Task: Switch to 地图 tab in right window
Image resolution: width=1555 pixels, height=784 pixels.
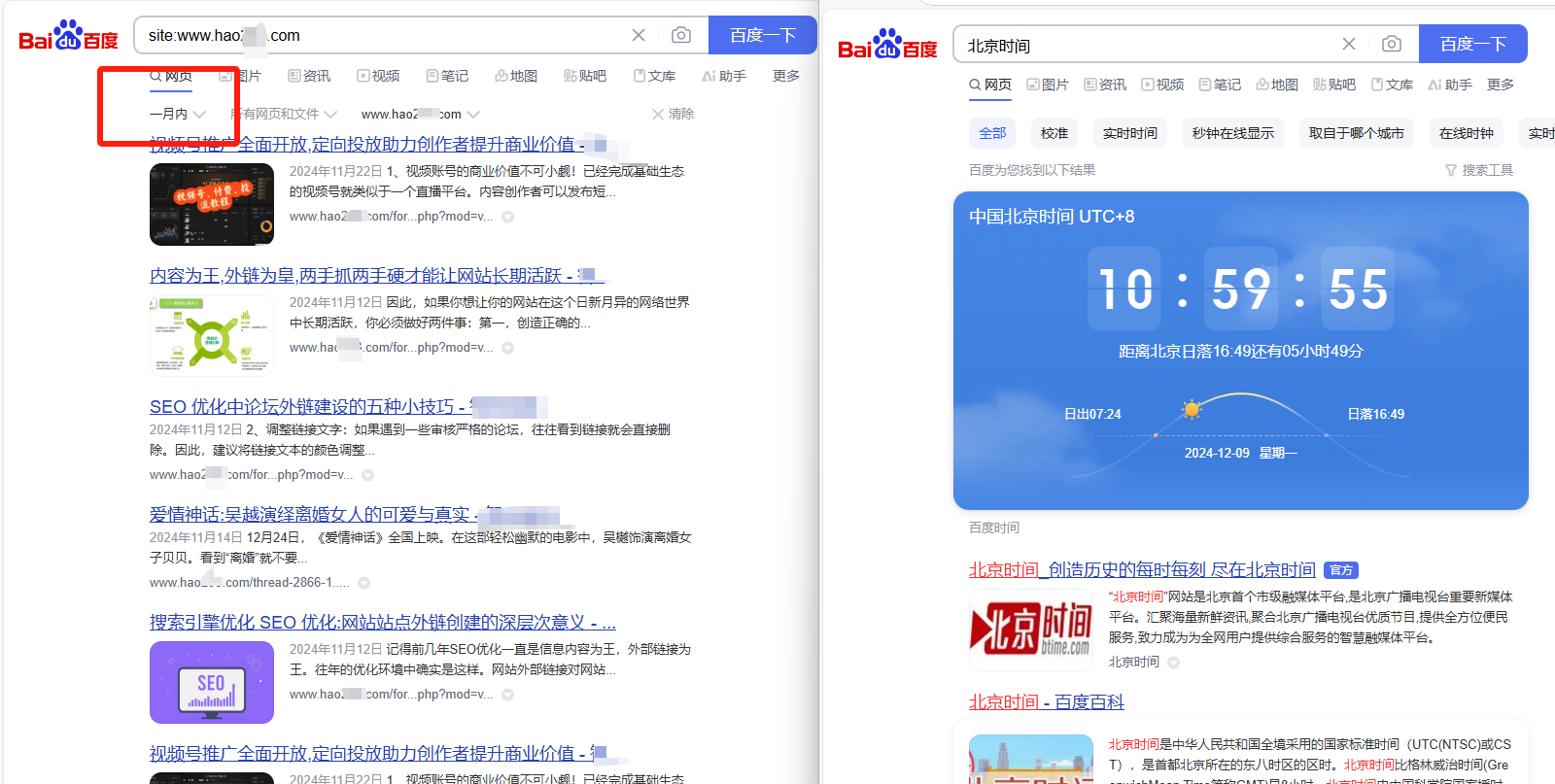Action: point(1277,85)
